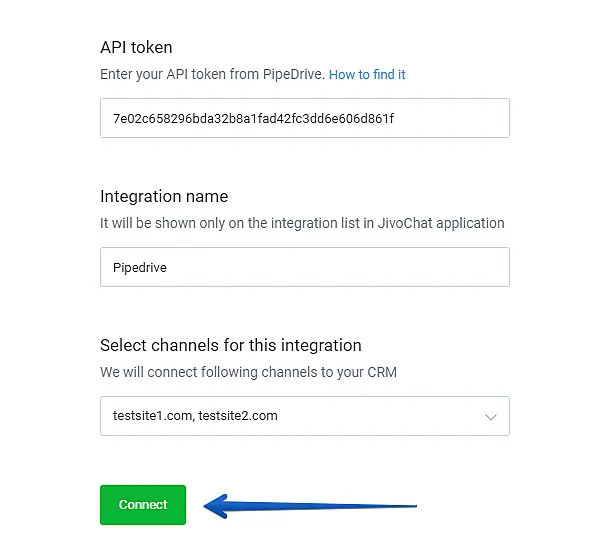Click 'We will connect following channels' text
Viewport: 608px width, 547px height.
248,372
